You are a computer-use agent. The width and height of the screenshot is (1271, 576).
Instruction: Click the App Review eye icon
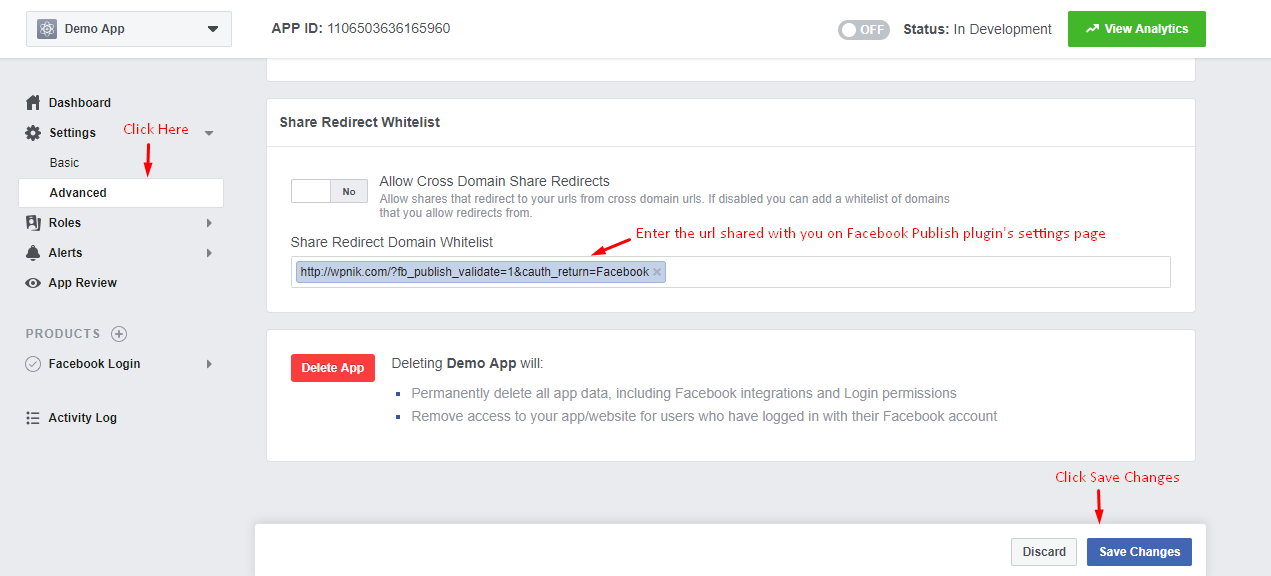pos(33,283)
